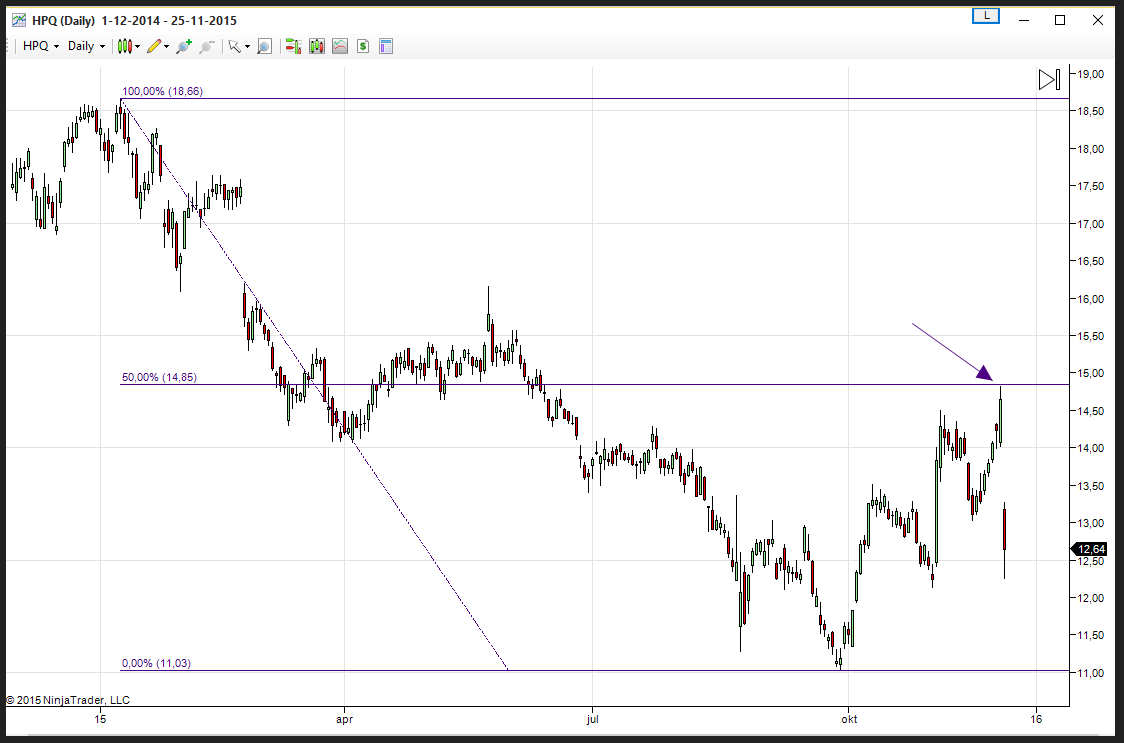Select the arrow cursor pointer tool

tap(233, 46)
